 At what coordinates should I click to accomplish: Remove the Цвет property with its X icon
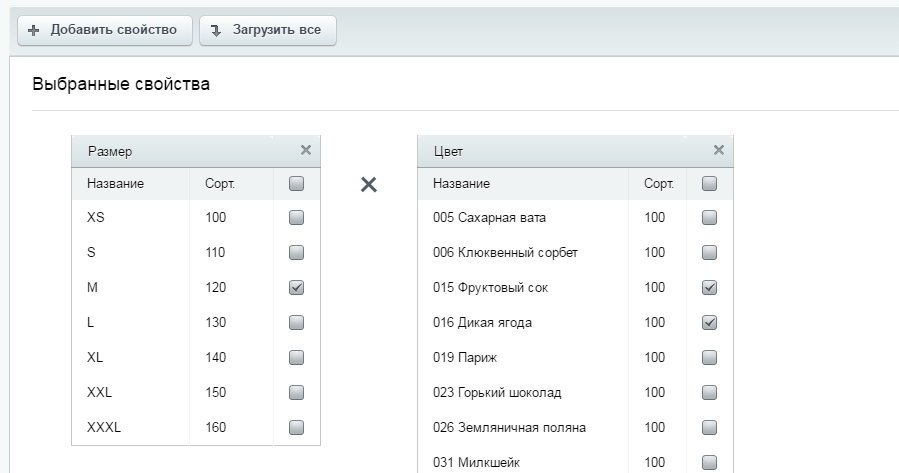718,150
